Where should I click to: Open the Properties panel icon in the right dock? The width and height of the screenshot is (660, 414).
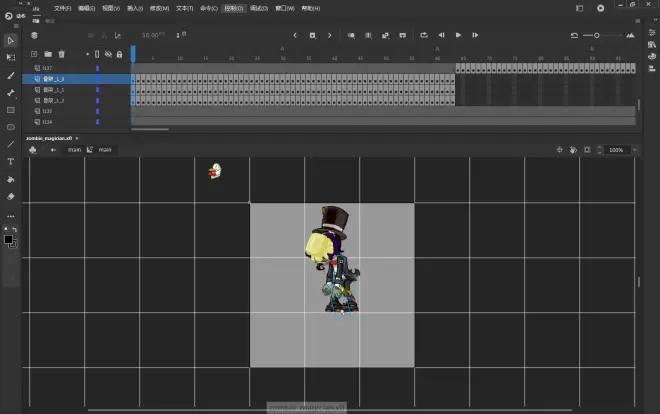pos(652,32)
